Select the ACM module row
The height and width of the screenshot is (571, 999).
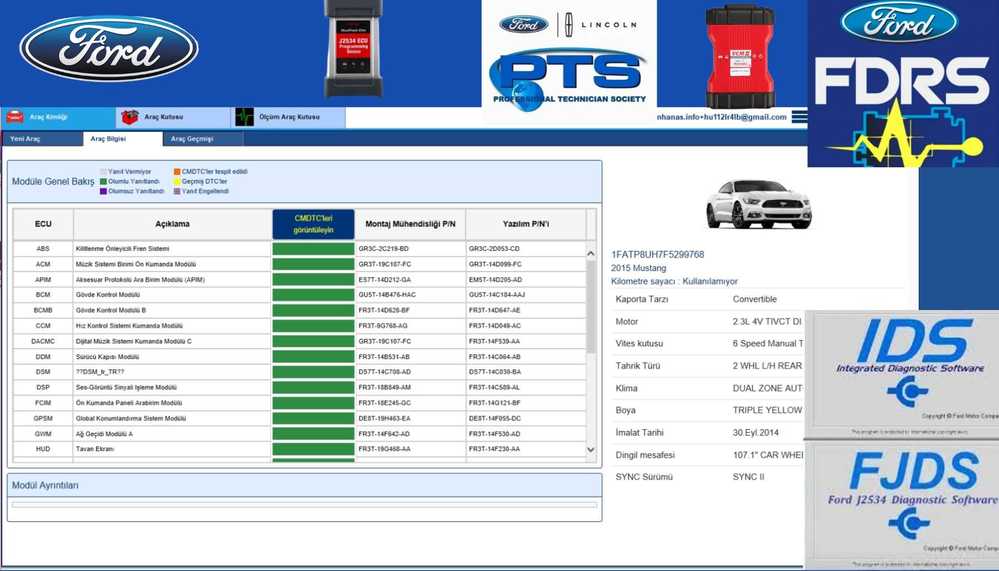pyautogui.click(x=299, y=264)
